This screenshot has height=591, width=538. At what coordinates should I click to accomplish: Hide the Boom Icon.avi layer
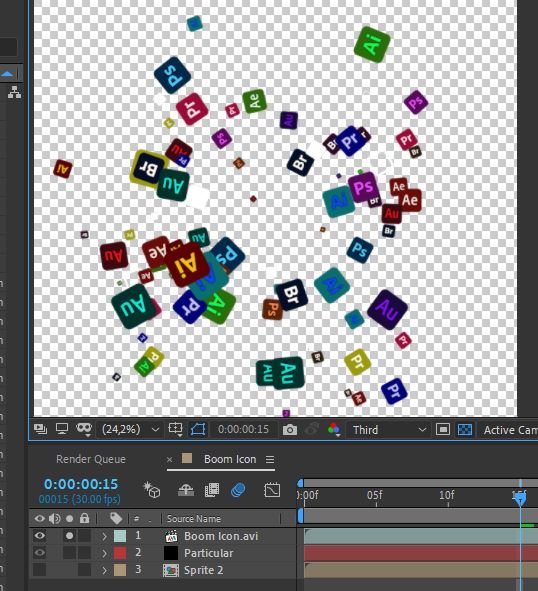[40, 536]
